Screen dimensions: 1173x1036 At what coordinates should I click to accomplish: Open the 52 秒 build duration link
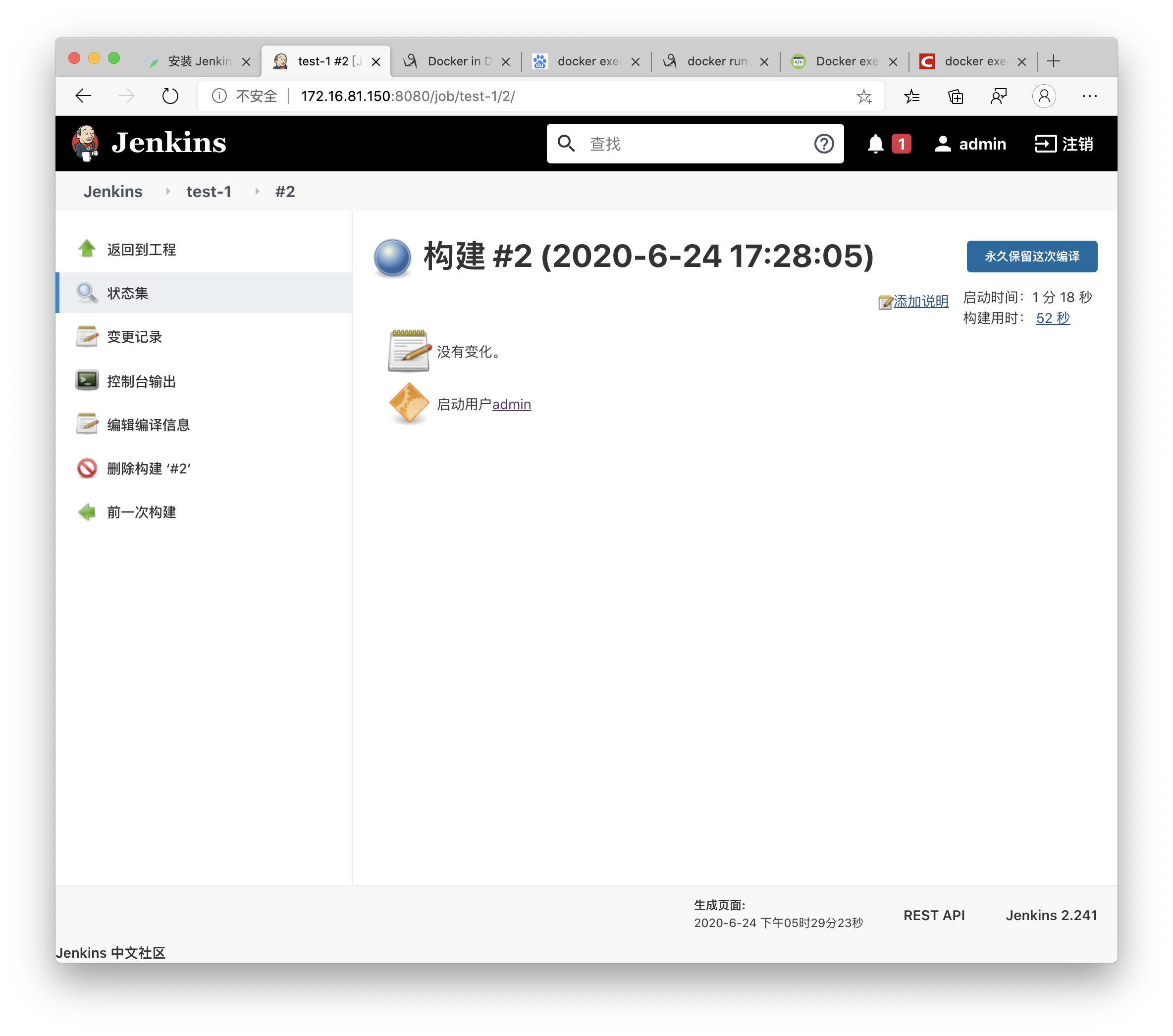point(1053,318)
